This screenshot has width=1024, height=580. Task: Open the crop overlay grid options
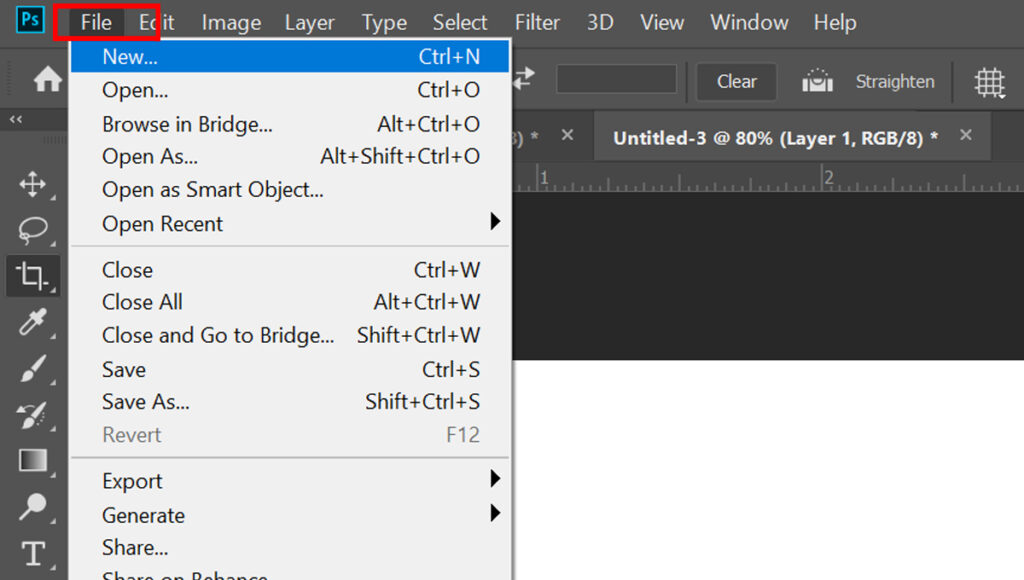point(989,82)
